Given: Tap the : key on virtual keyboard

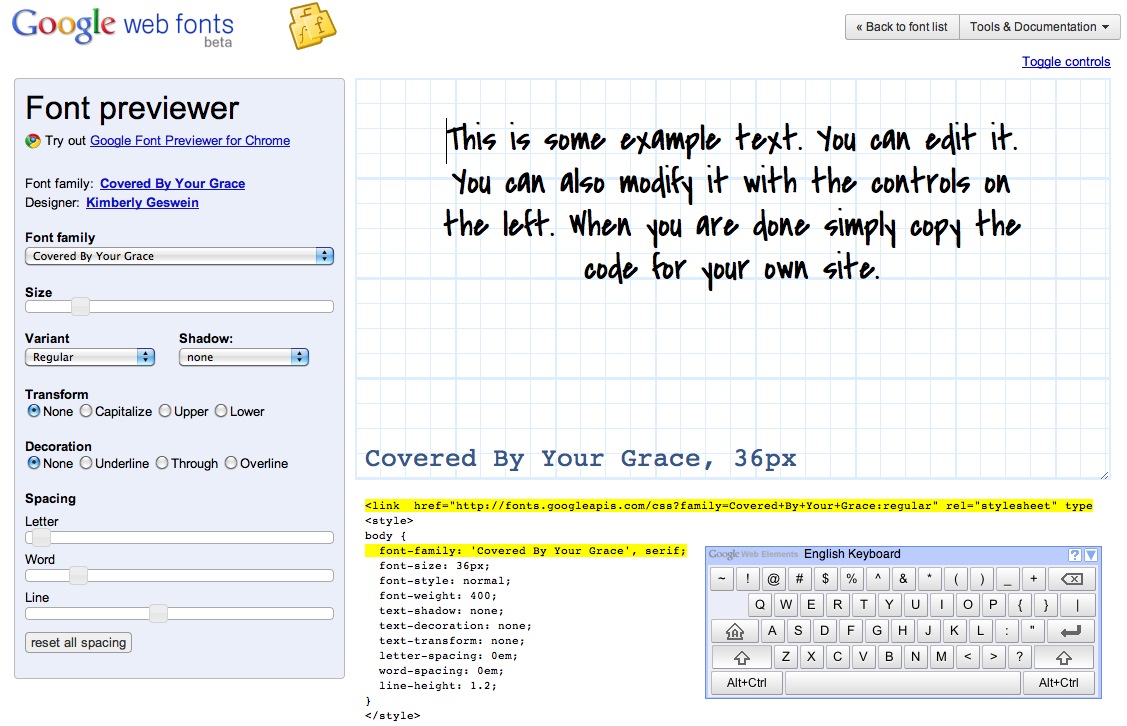Looking at the screenshot, I should 1007,631.
